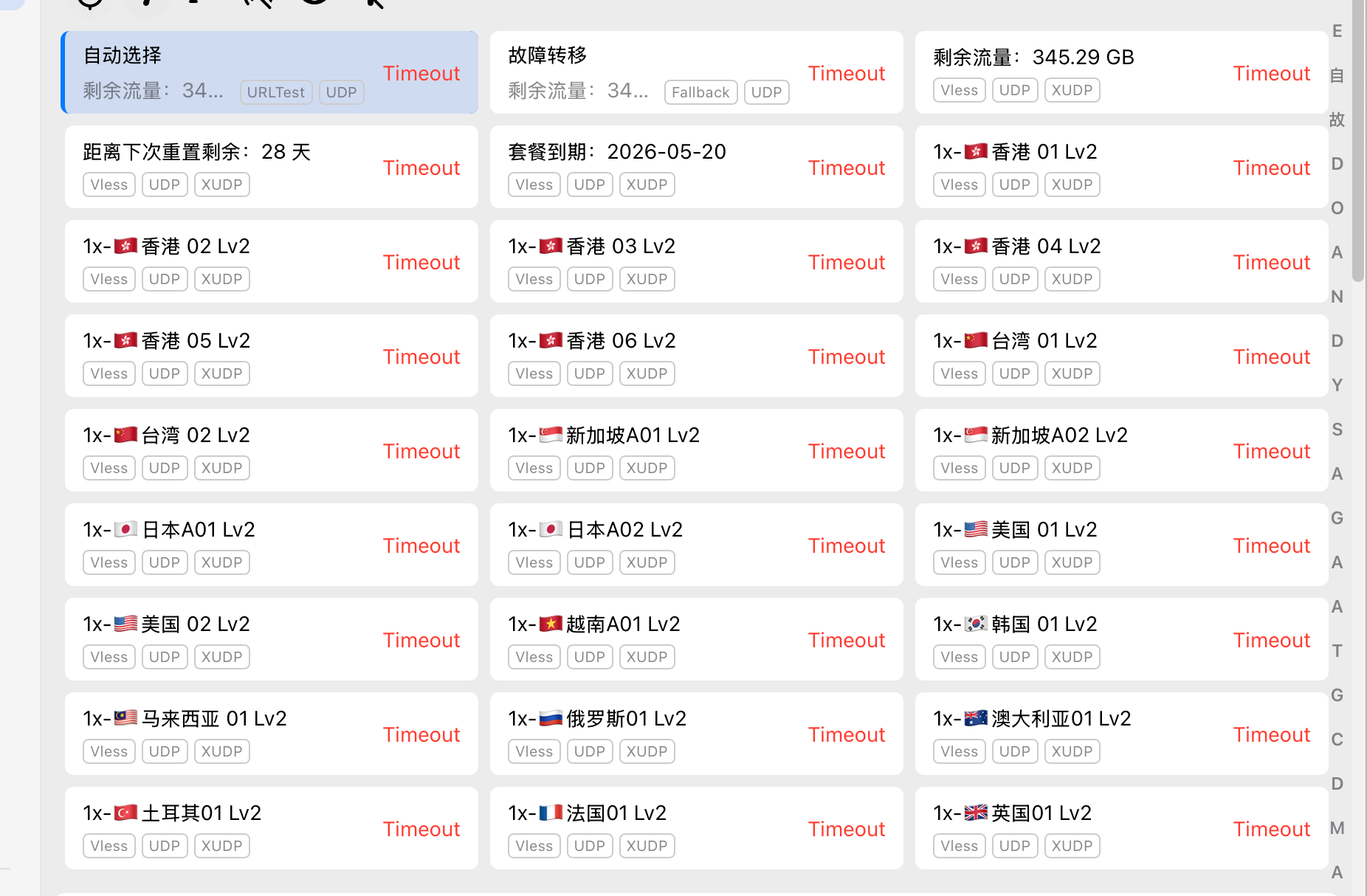Viewport: 1367px width, 896px height.
Task: Click Timeout label on 台湾 02 Lv2
Action: tap(421, 451)
